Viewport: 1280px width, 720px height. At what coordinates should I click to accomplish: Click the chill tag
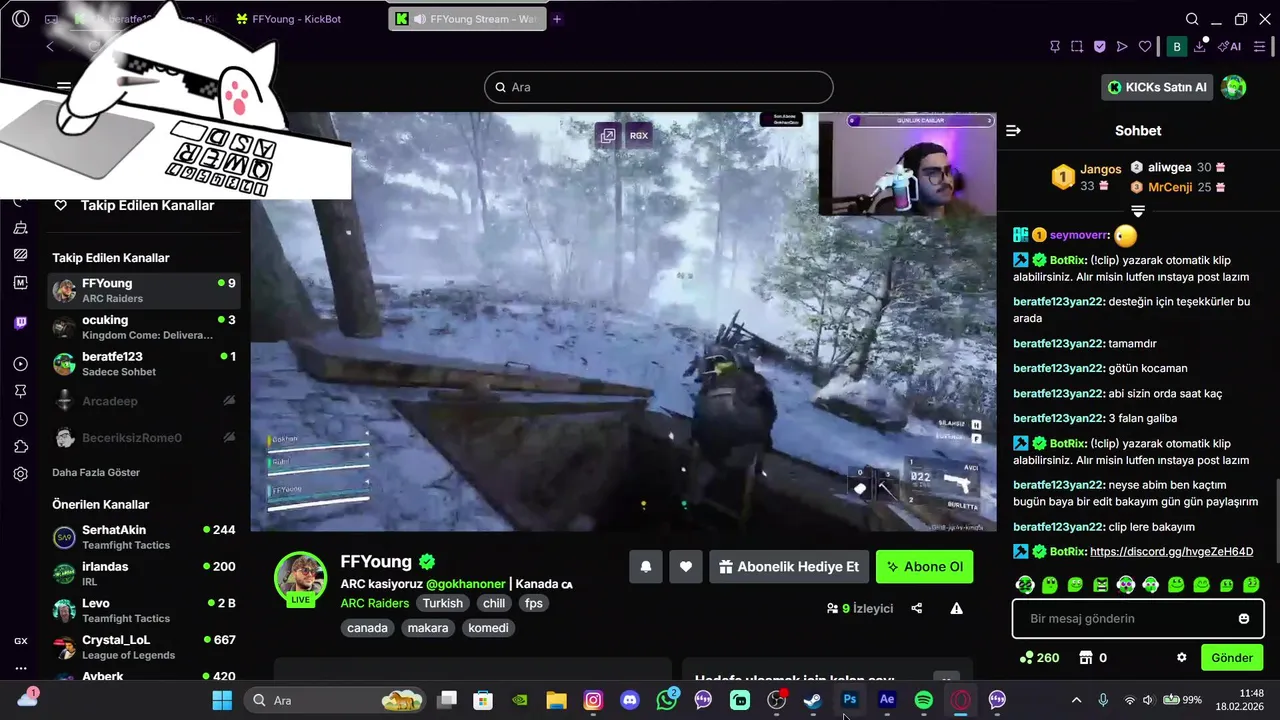pyautogui.click(x=494, y=603)
